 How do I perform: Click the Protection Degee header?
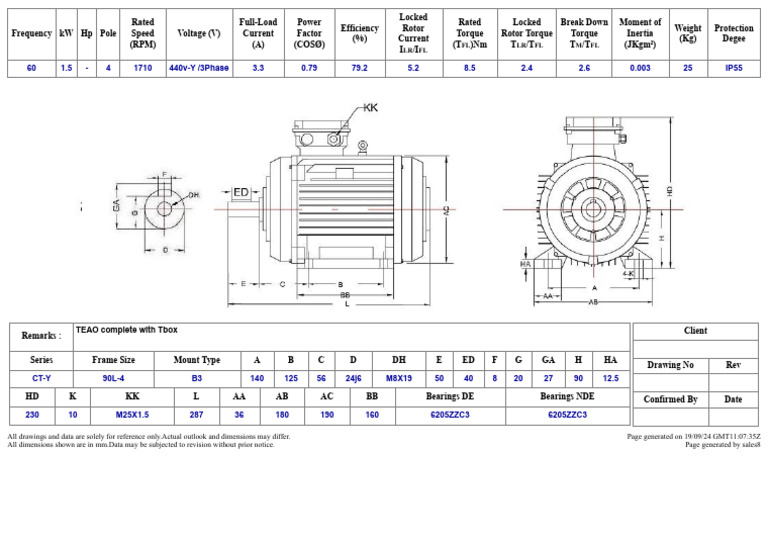(734, 33)
